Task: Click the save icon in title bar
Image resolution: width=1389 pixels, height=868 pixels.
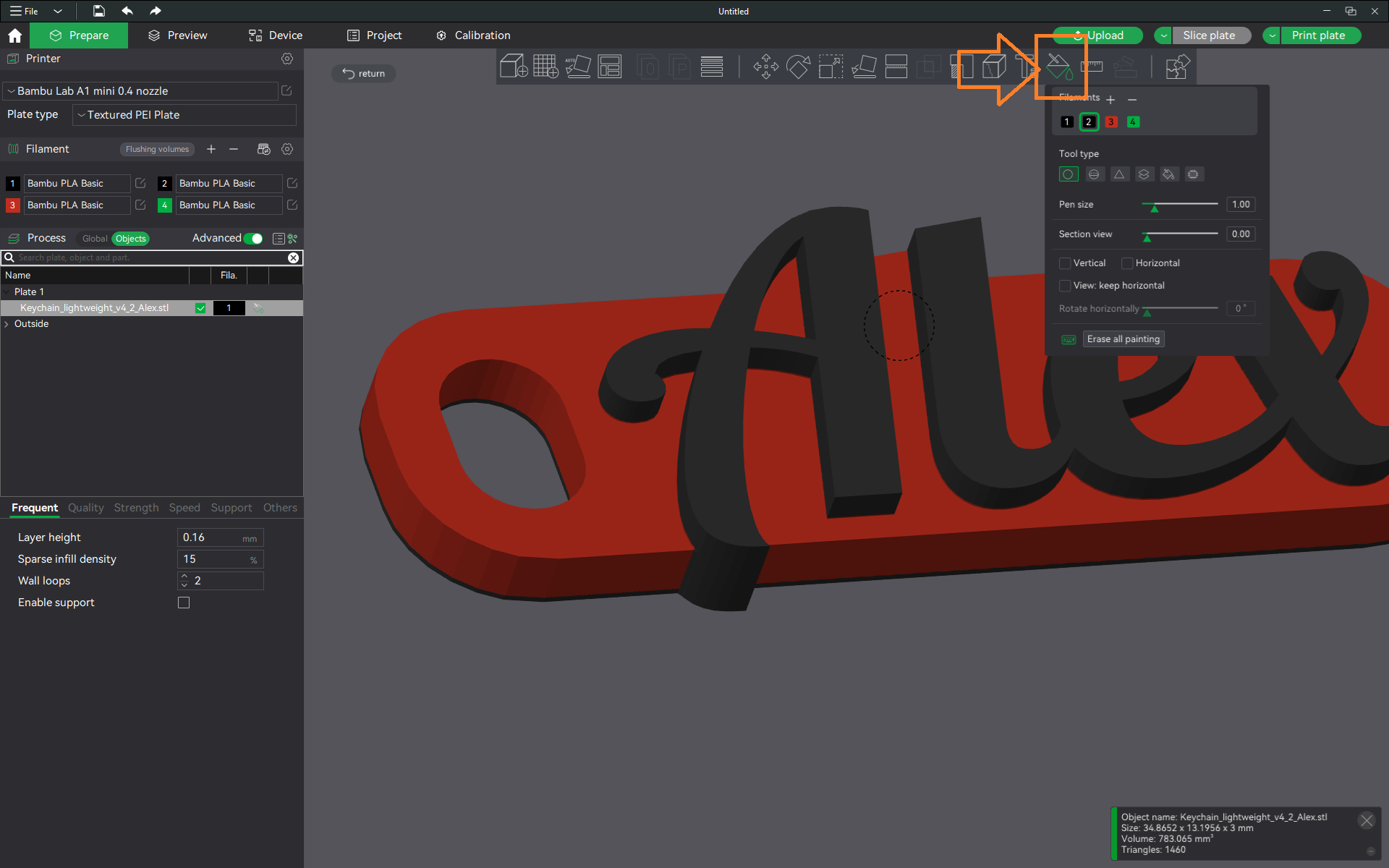Action: (x=99, y=11)
